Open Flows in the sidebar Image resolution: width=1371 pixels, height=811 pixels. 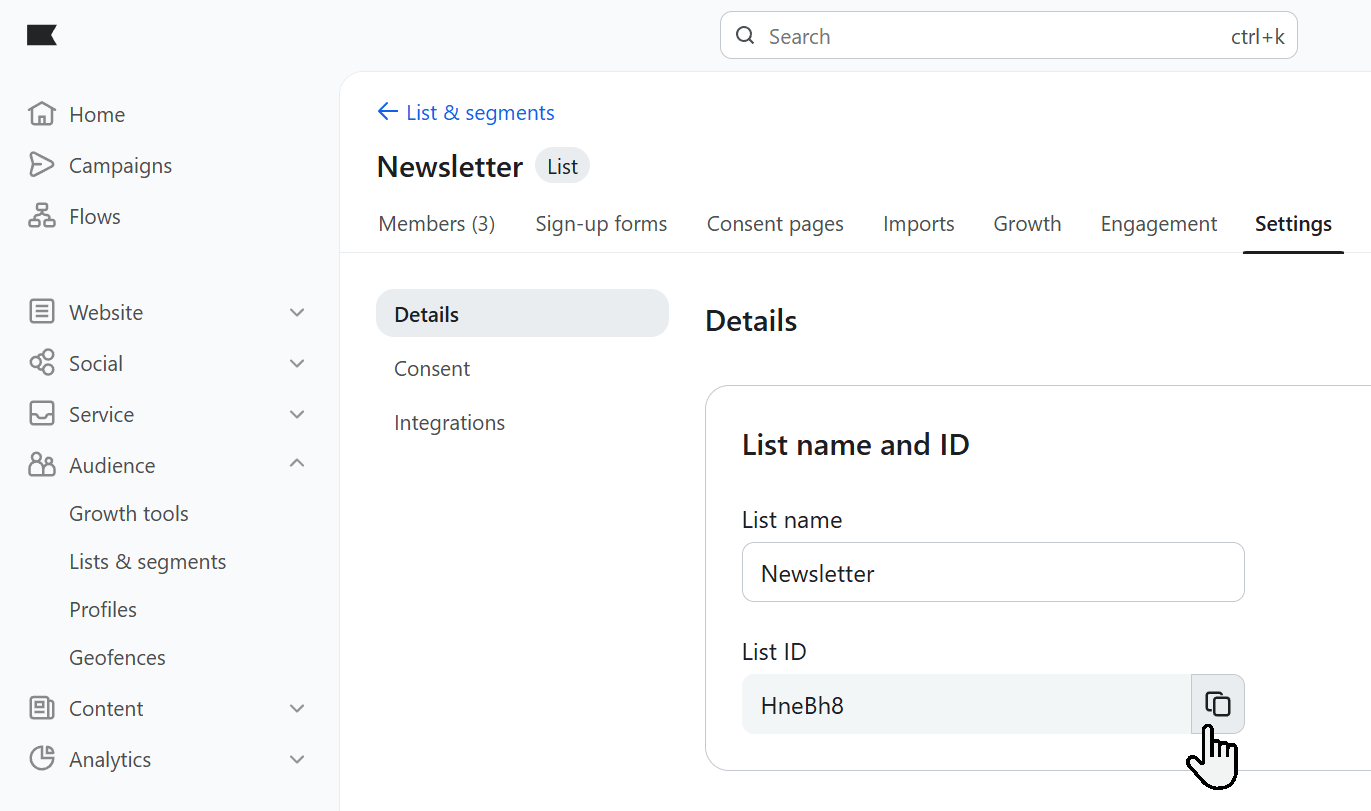[x=95, y=216]
